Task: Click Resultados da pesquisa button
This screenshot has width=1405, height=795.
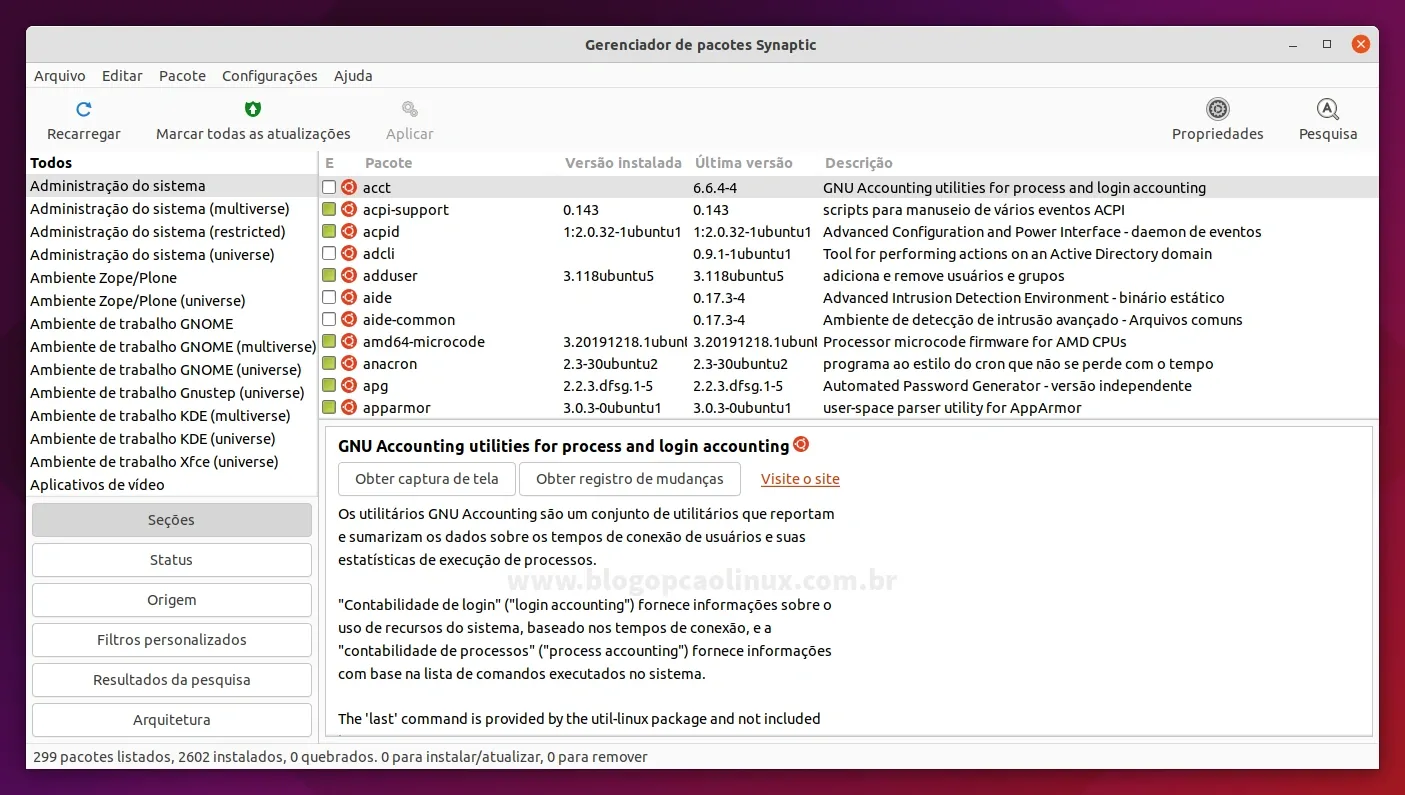Action: 171,680
